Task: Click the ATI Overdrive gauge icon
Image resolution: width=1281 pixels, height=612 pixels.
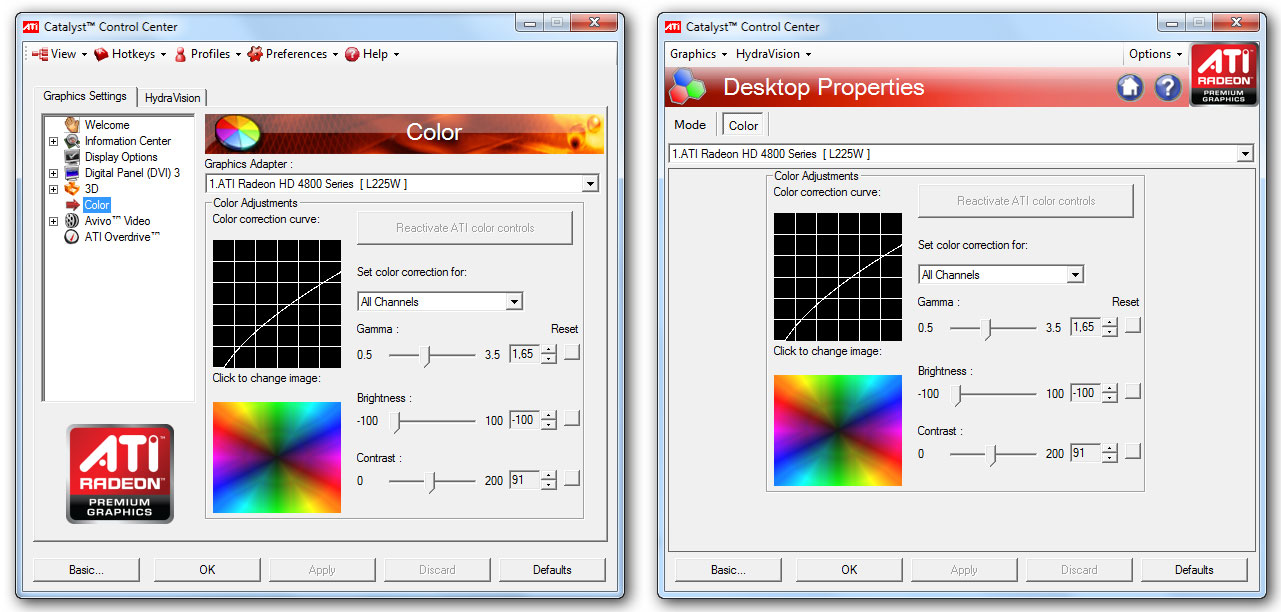Action: pos(72,237)
